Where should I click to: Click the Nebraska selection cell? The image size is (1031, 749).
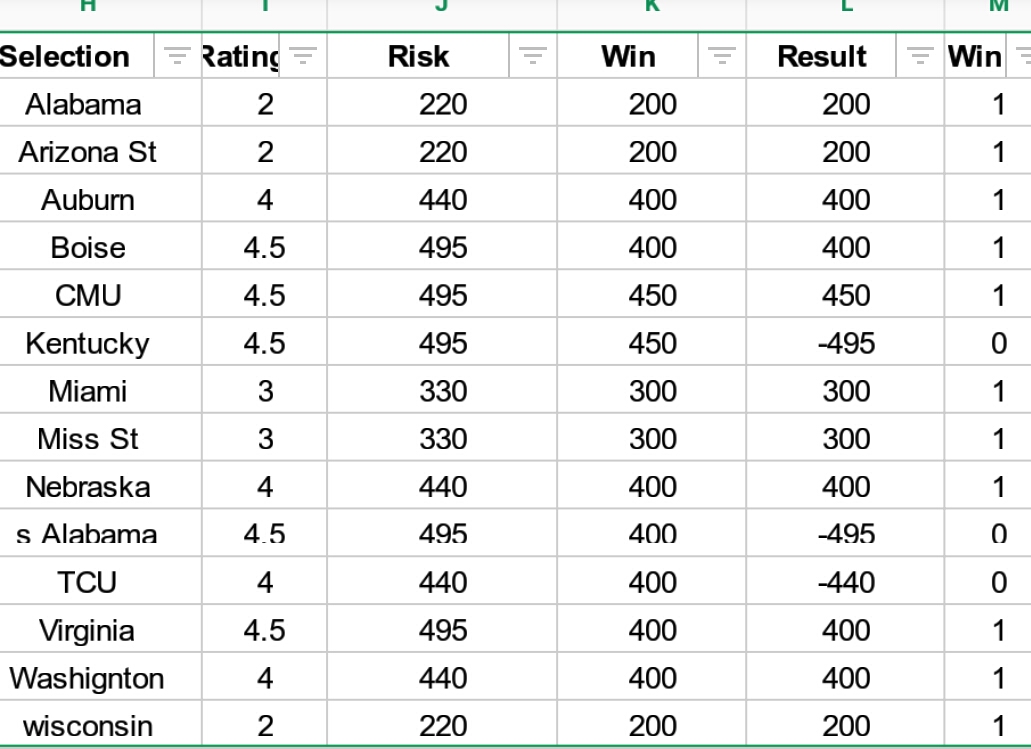coord(87,487)
